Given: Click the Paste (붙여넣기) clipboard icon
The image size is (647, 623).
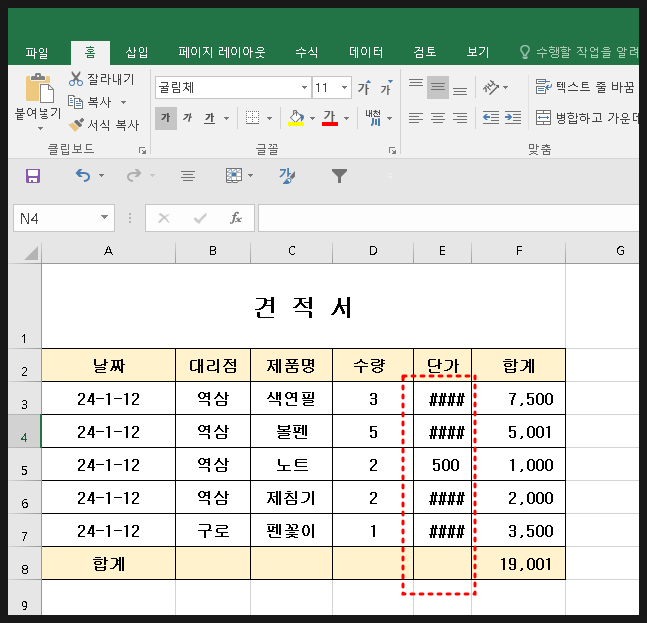Looking at the screenshot, I should click(40, 87).
